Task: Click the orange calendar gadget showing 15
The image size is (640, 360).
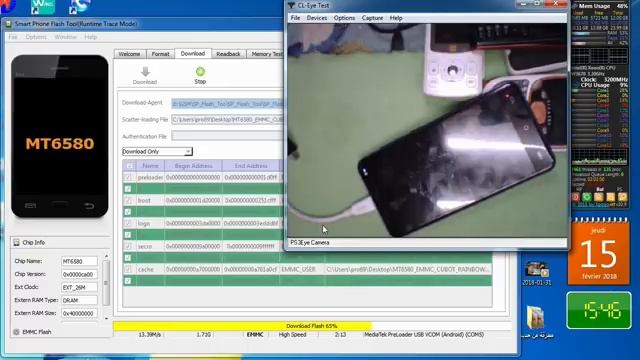Action: 598,251
